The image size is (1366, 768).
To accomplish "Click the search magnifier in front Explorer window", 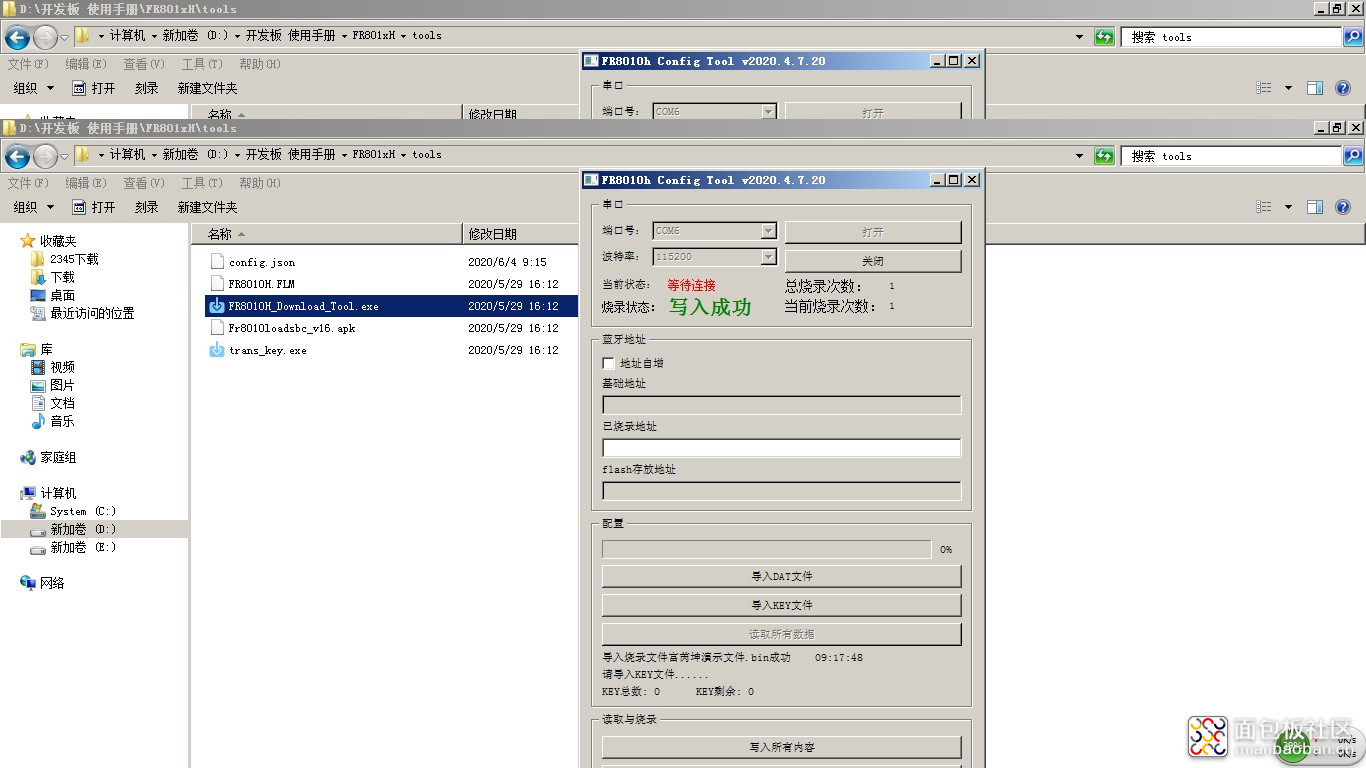I will pos(1352,156).
